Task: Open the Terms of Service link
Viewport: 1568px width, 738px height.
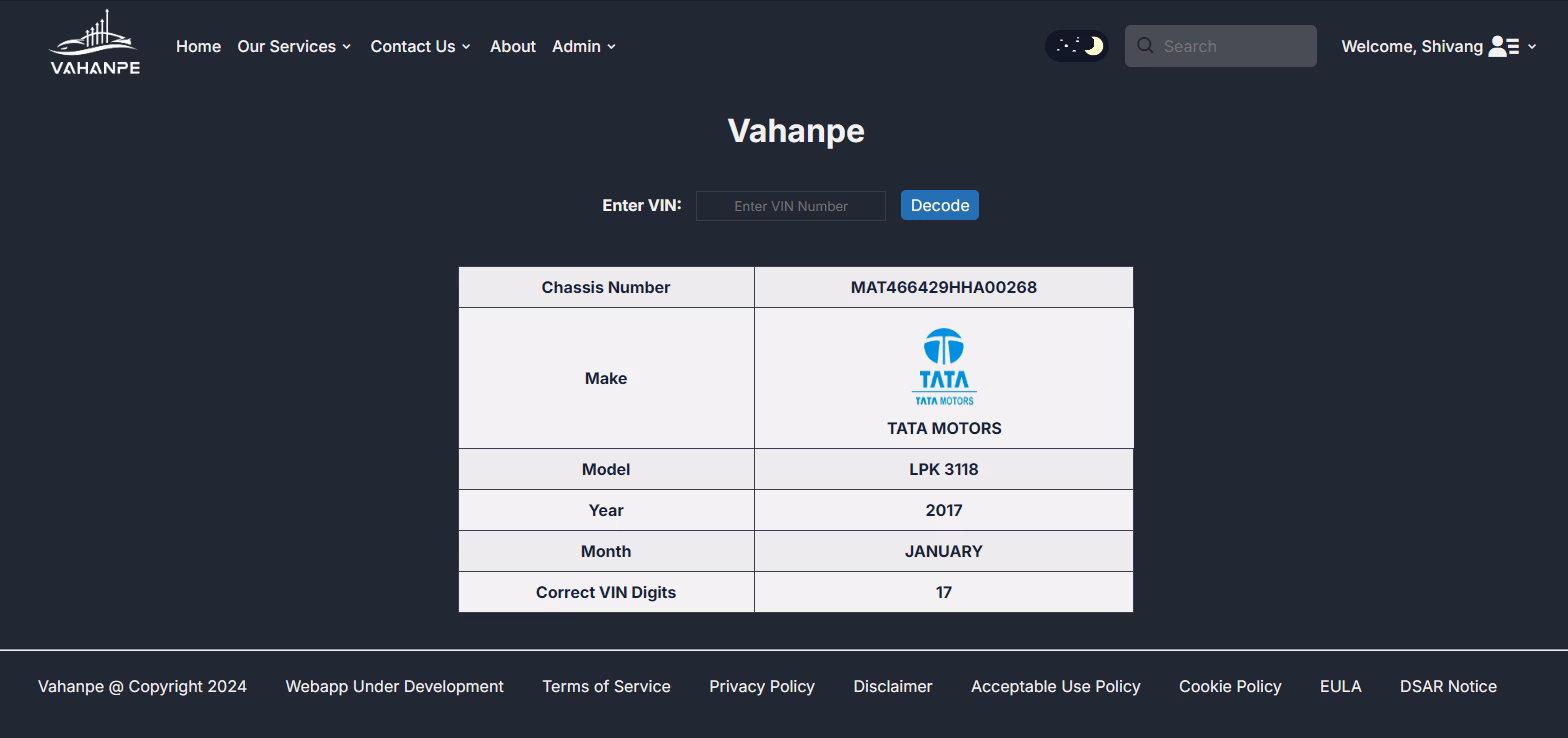Action: (x=606, y=686)
